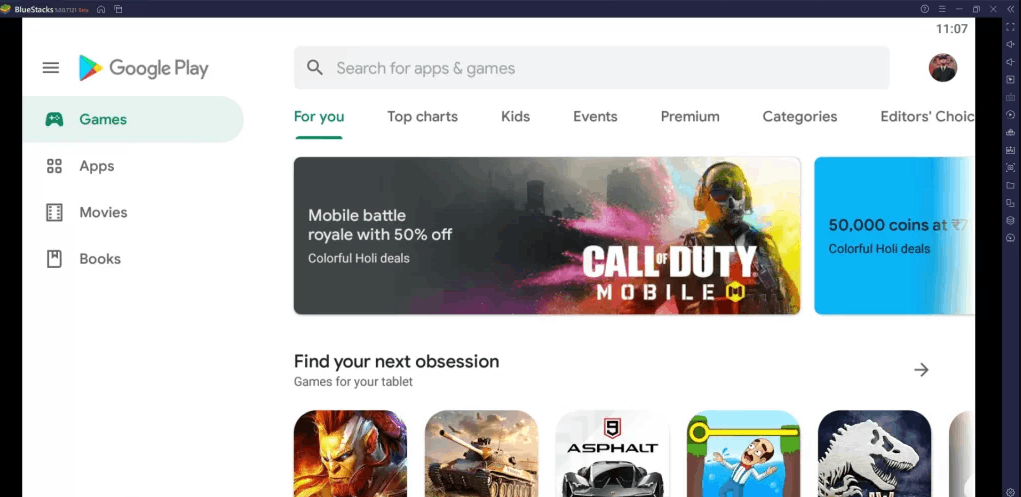Viewport: 1021px width, 497px height.
Task: Click the Google Play logo
Action: coord(144,68)
